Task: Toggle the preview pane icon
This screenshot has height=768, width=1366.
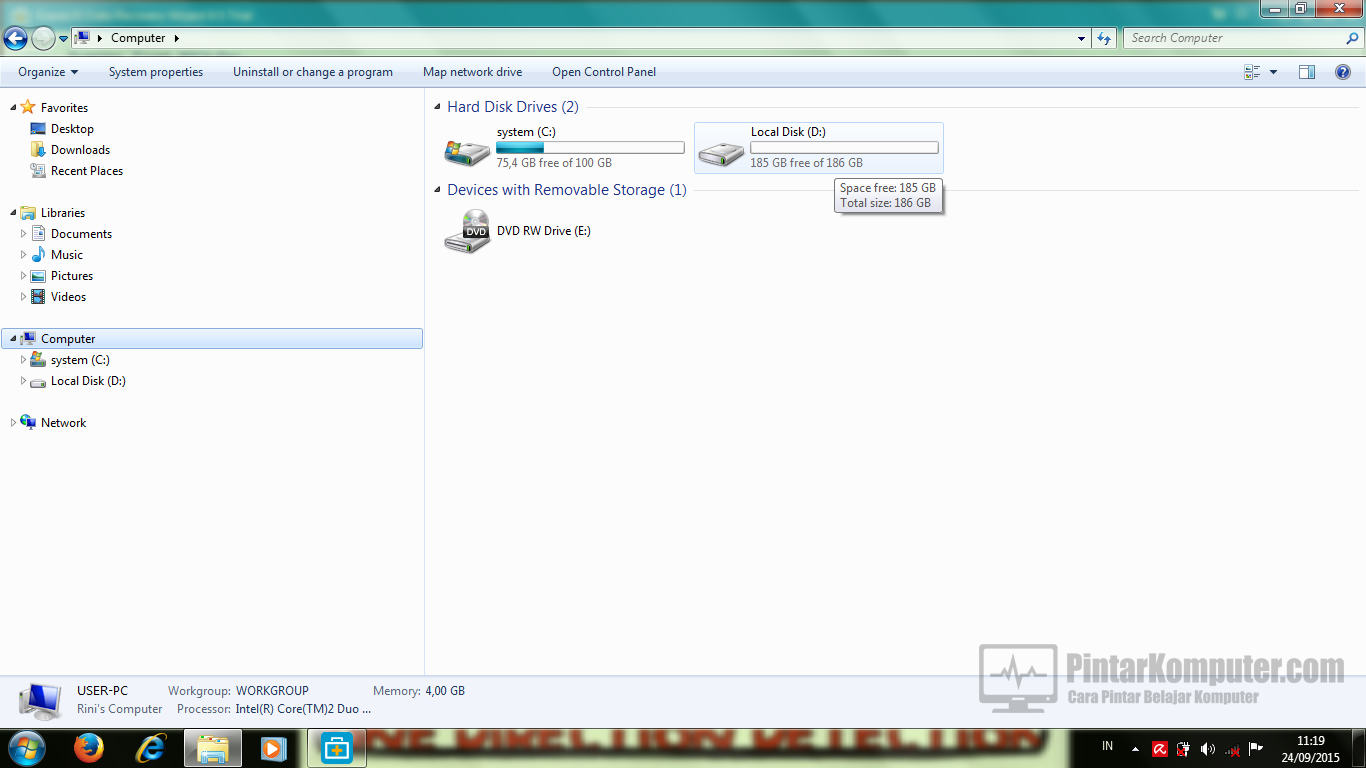Action: tap(1306, 71)
